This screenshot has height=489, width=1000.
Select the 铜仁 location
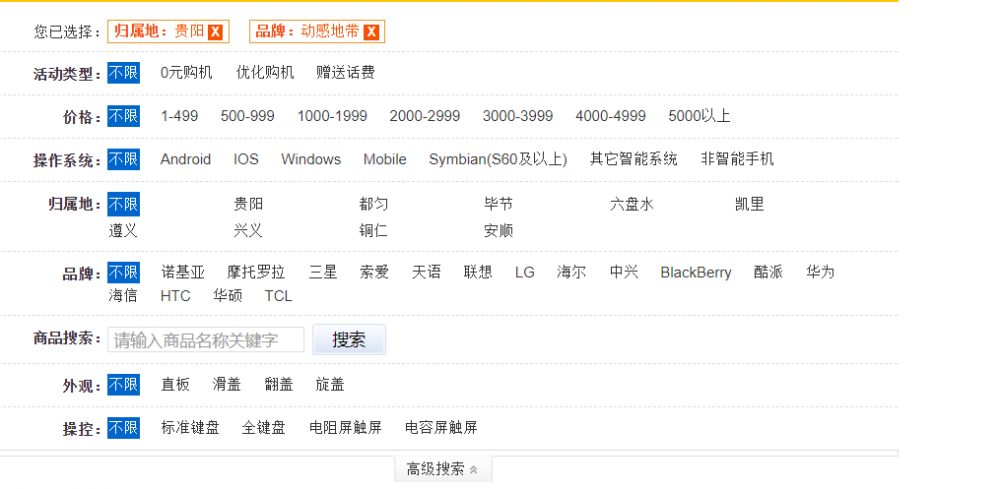point(374,230)
